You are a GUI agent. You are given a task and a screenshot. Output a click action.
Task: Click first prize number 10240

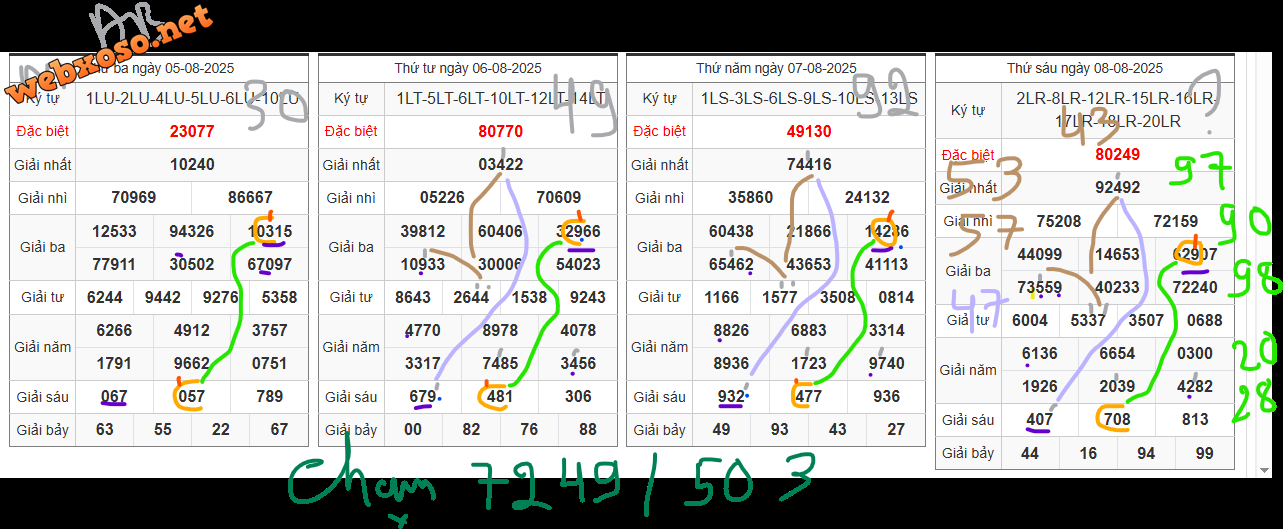pyautogui.click(x=192, y=164)
